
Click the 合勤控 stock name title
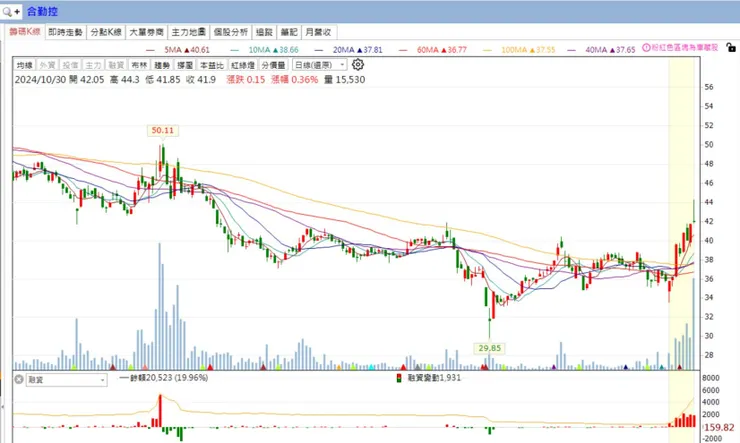click(42, 11)
